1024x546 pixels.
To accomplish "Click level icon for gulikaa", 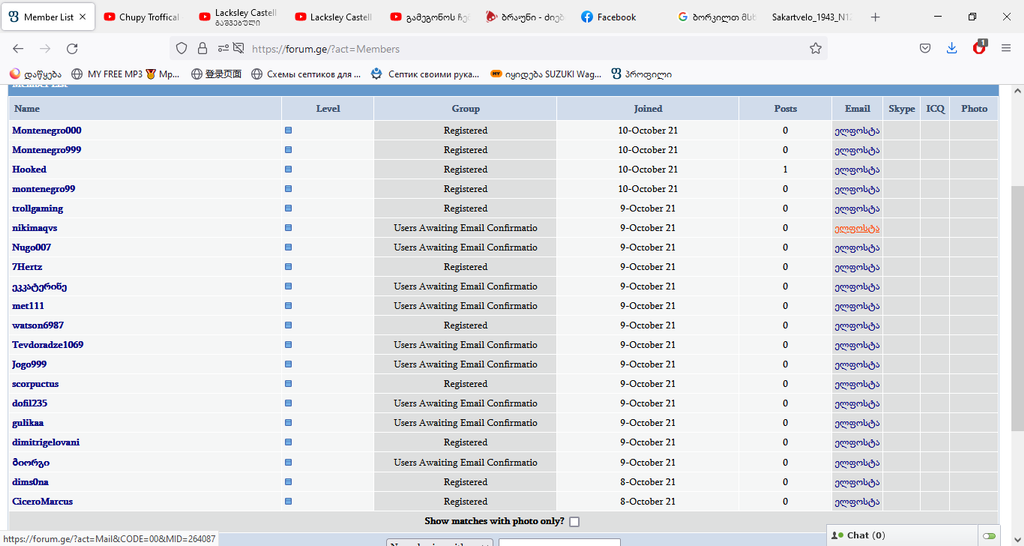I will 288,423.
